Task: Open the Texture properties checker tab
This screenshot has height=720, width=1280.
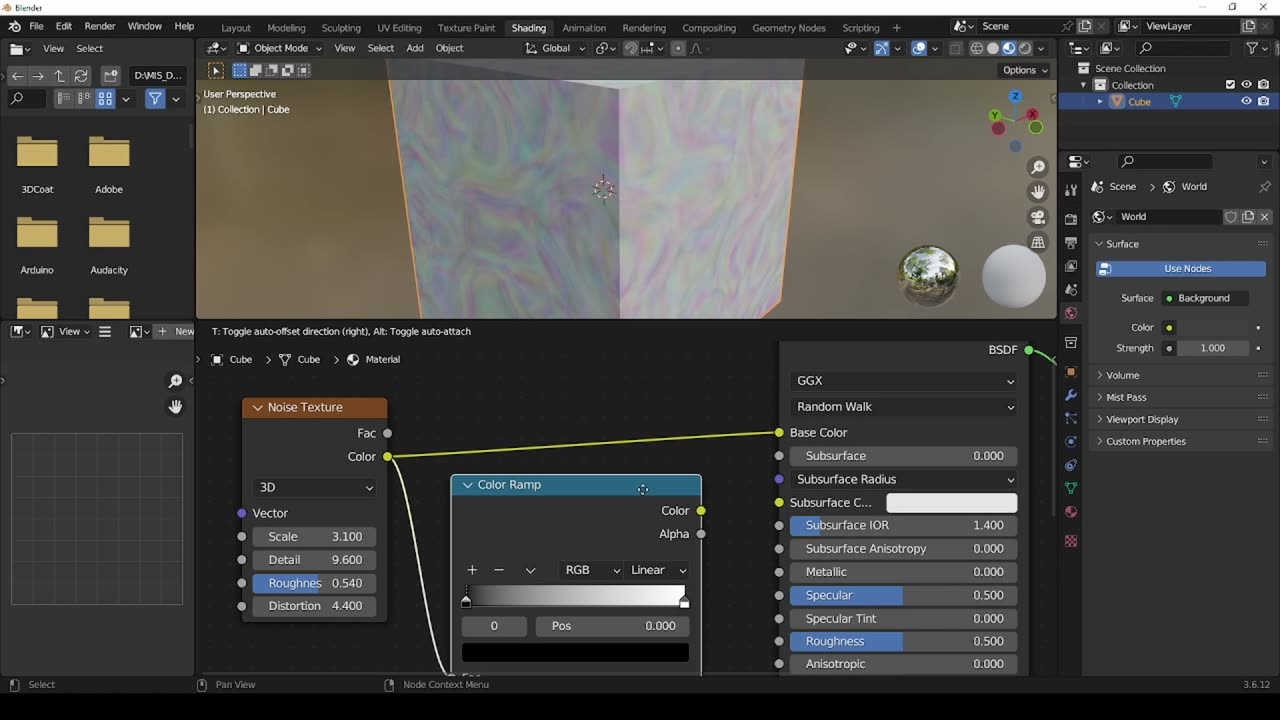Action: 1071,541
